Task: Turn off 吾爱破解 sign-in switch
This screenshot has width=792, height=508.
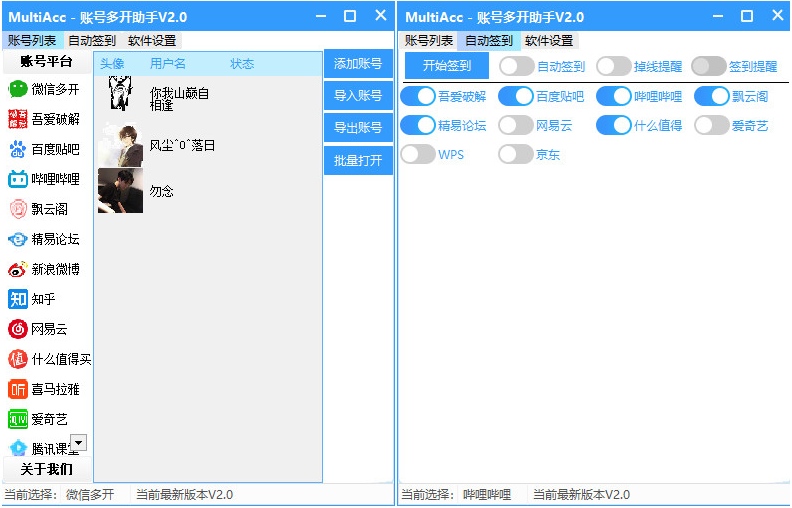Action: coord(418,96)
